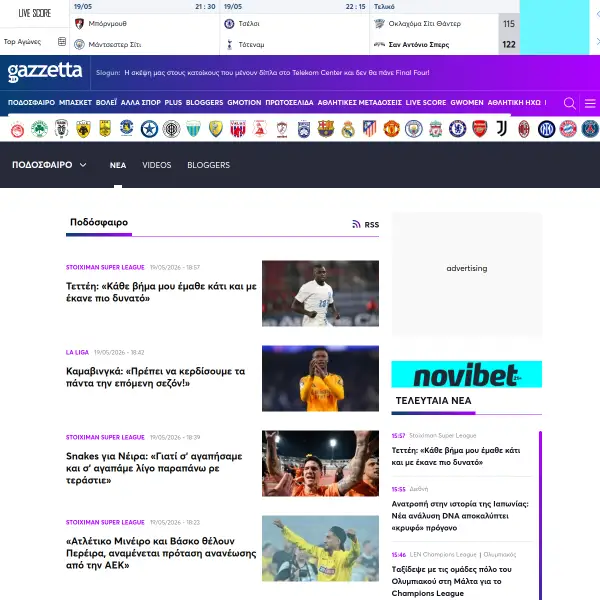Open the Aris yellow team logo
Image resolution: width=600 pixels, height=600 pixels.
[105, 129]
